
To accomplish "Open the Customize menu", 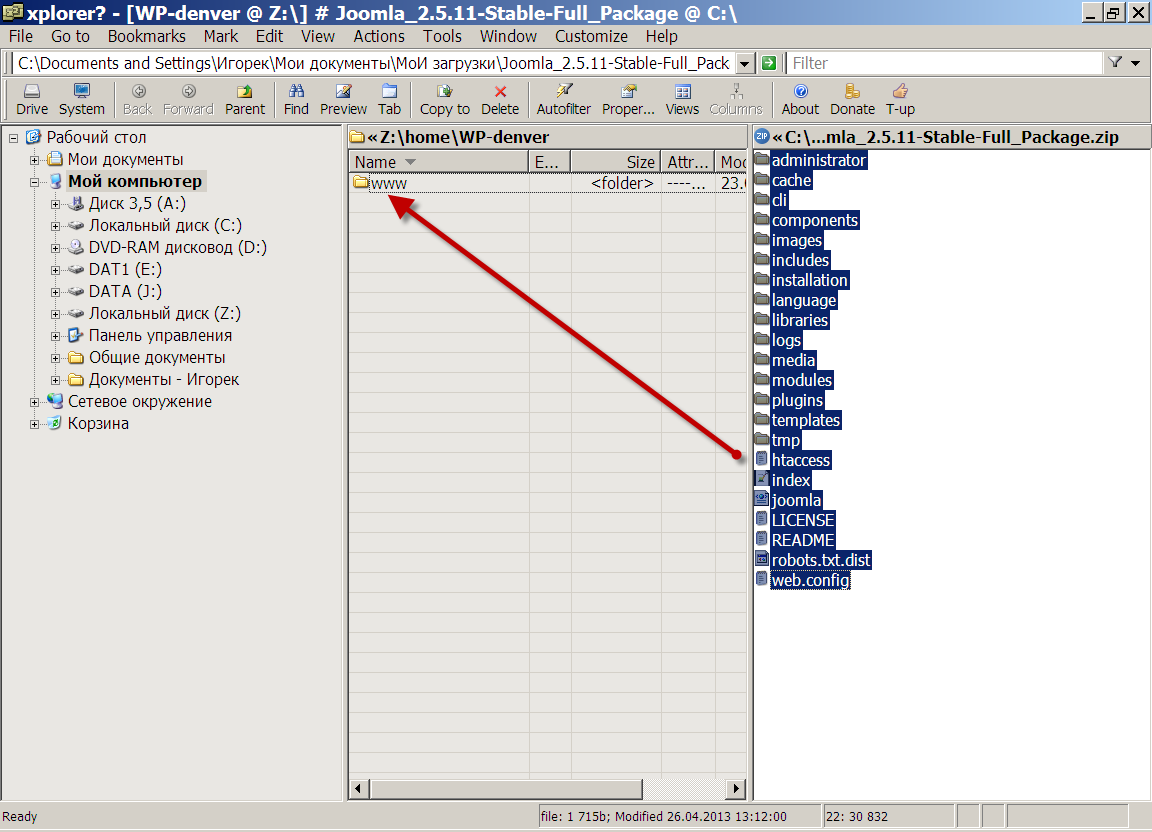I will [591, 36].
